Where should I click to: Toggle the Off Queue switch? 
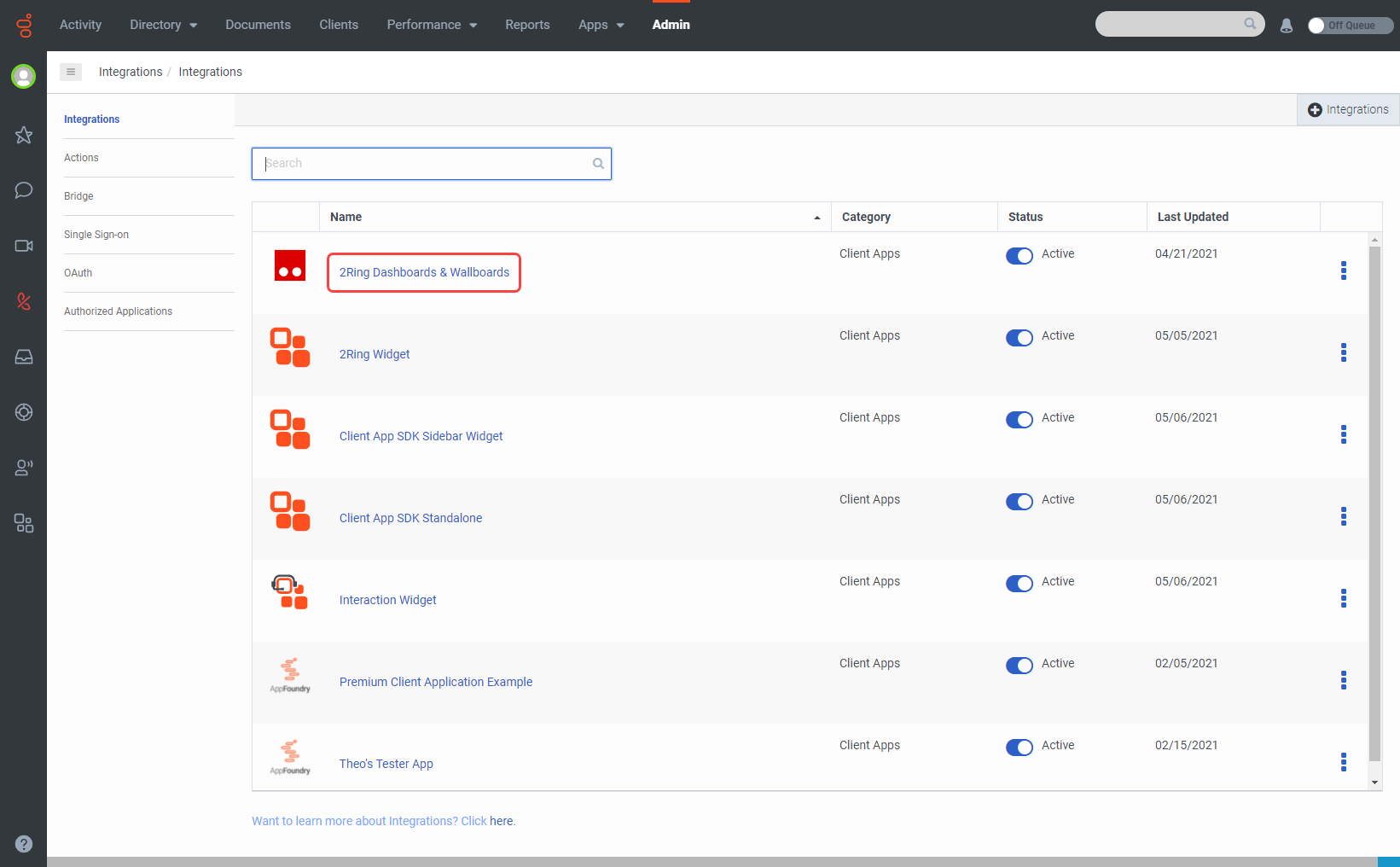(1350, 26)
